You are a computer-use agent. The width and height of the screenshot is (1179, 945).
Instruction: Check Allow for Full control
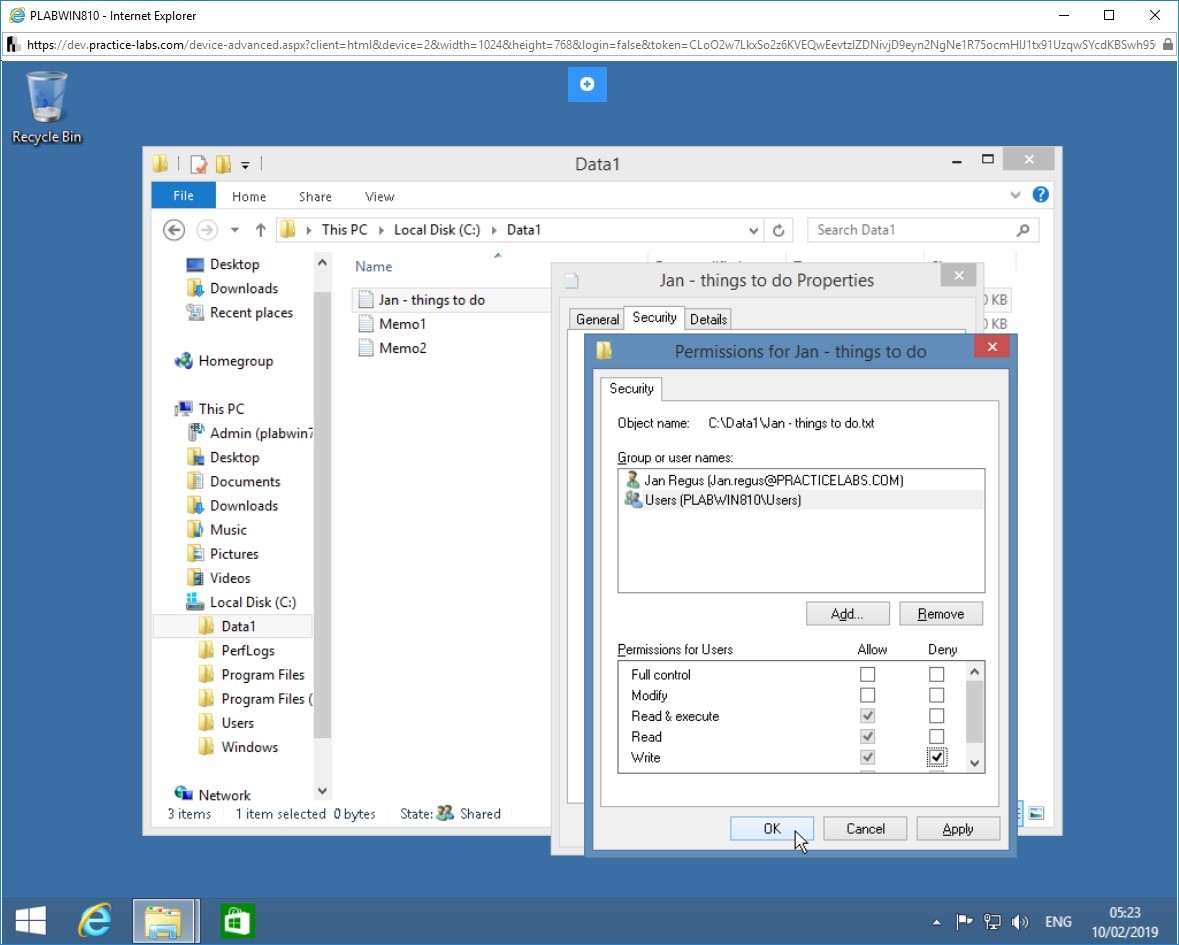click(867, 674)
